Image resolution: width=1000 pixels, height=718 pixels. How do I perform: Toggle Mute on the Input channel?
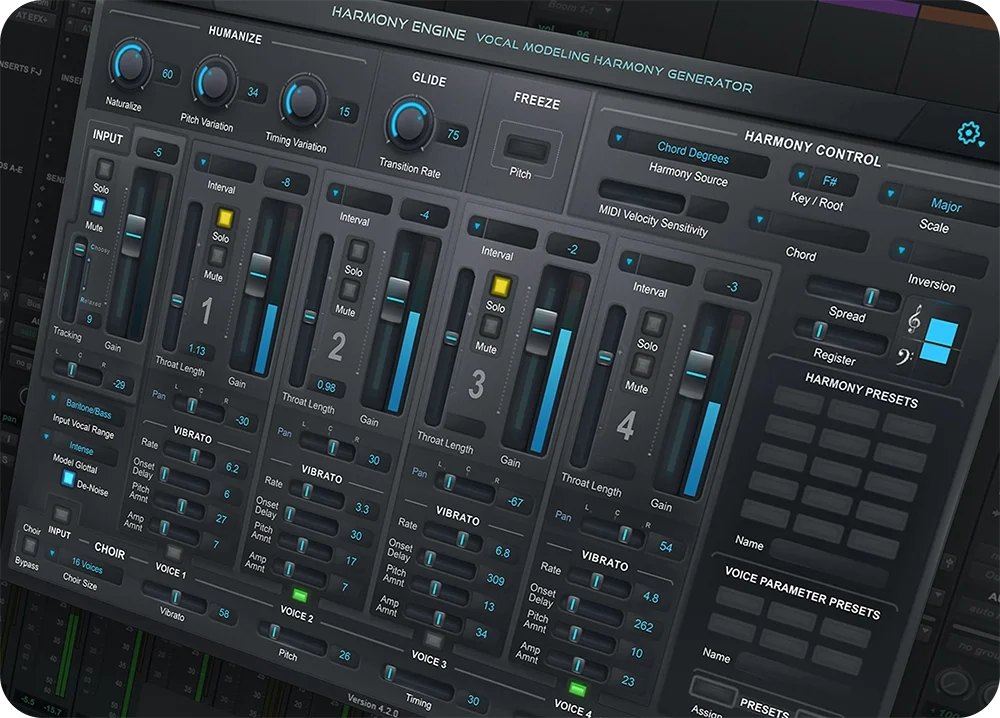[98, 207]
